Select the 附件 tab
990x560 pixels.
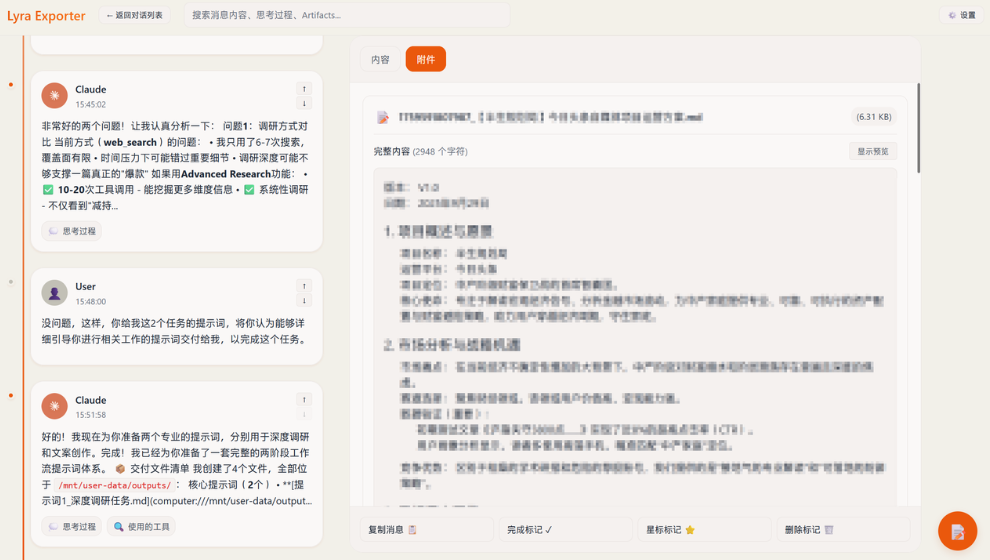425,60
